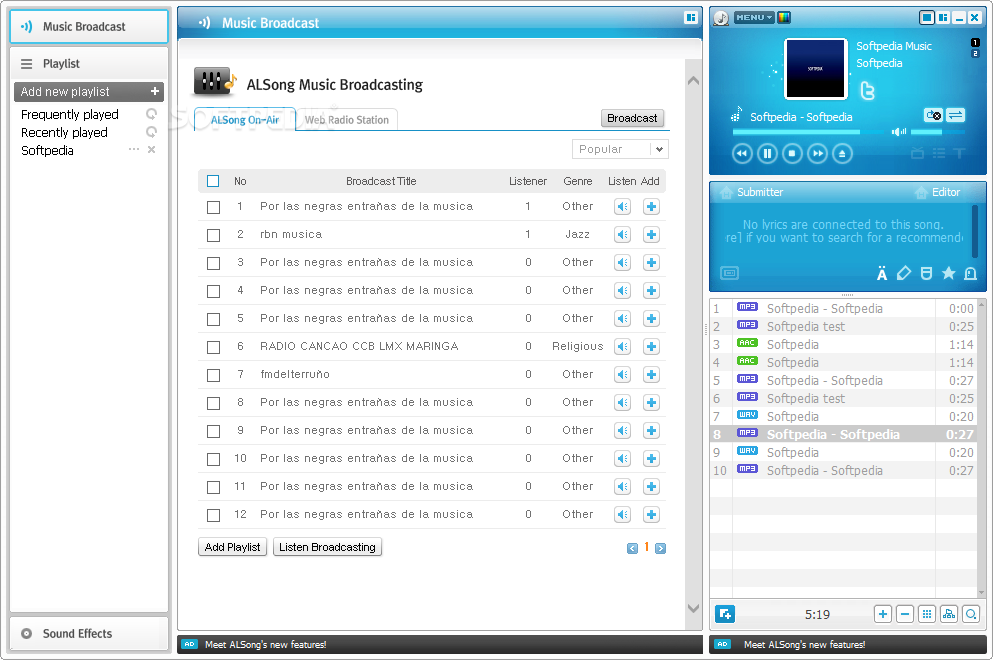Check the box for broadcast row 11

click(x=213, y=487)
